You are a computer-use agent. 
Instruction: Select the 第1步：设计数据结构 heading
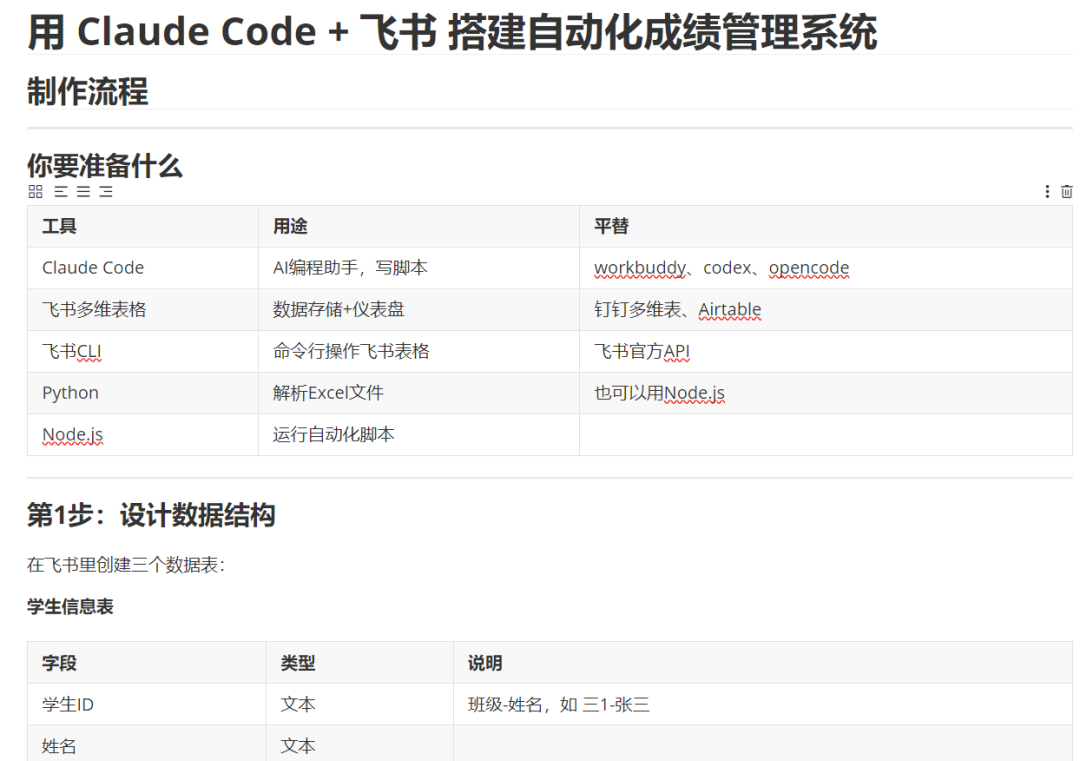(152, 515)
